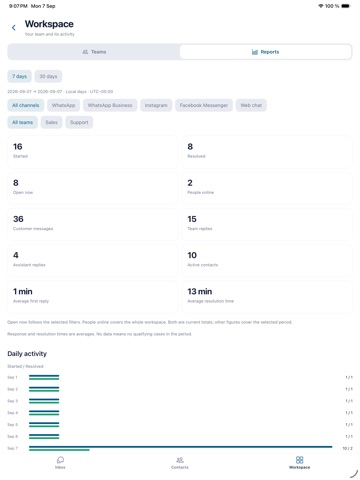The image size is (360, 480).
Task: Open the 8 Open now card
Action: click(93, 188)
